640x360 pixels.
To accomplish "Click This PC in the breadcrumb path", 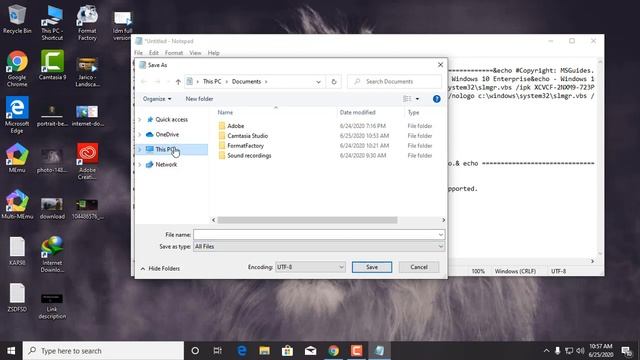I will tap(212, 82).
